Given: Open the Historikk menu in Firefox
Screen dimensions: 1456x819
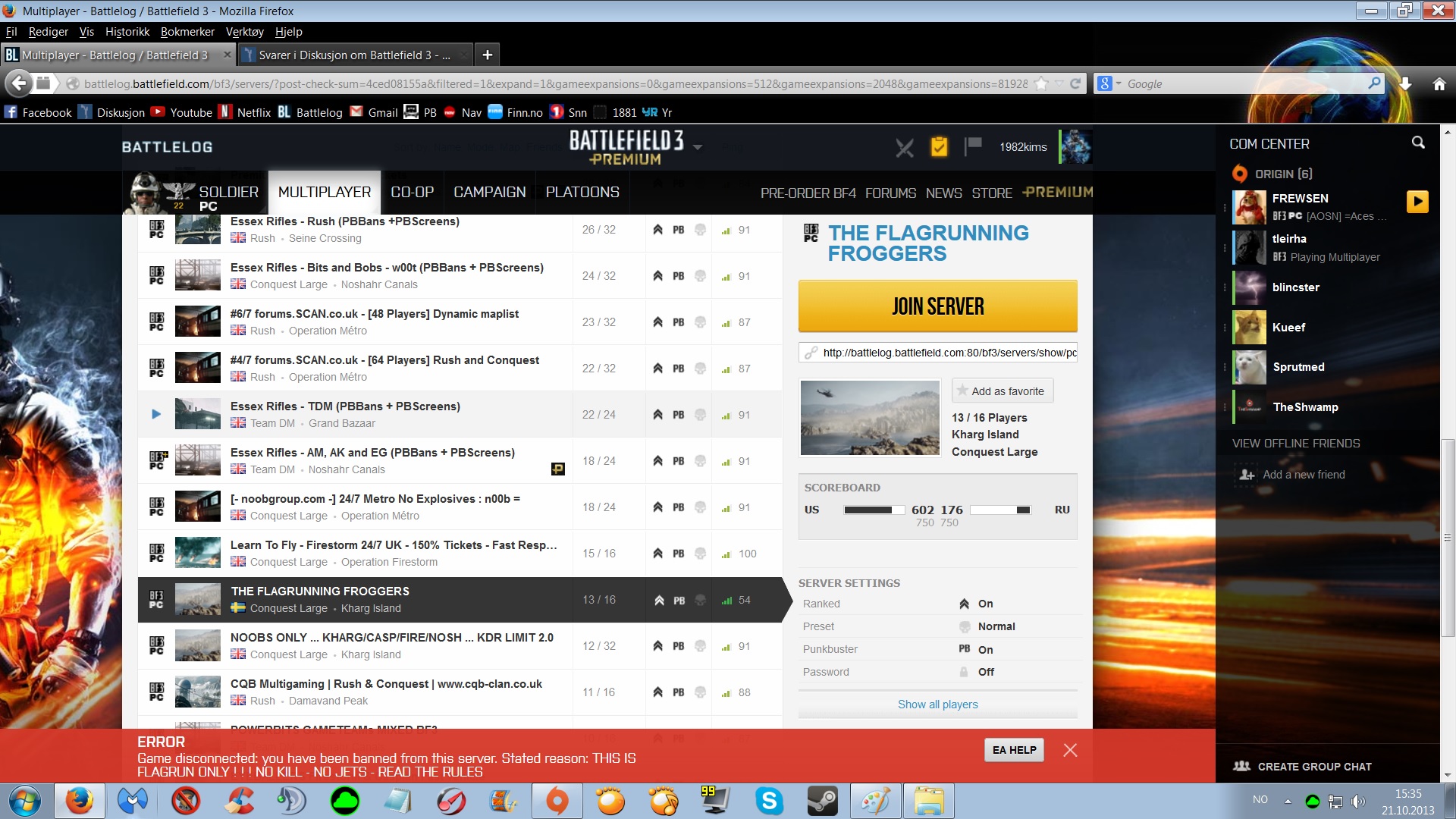Looking at the screenshot, I should [x=127, y=32].
